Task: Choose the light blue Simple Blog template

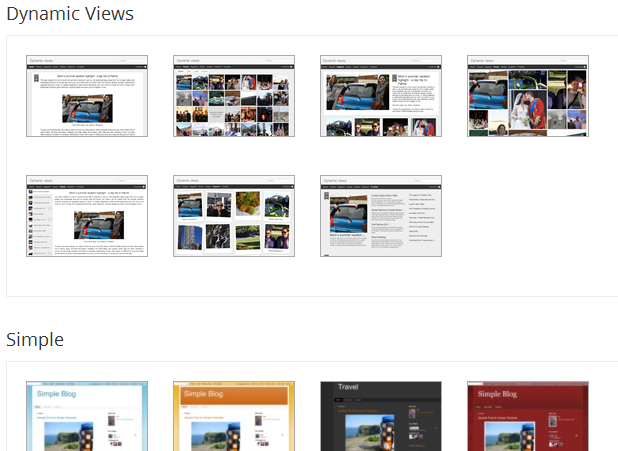Action: [87, 416]
